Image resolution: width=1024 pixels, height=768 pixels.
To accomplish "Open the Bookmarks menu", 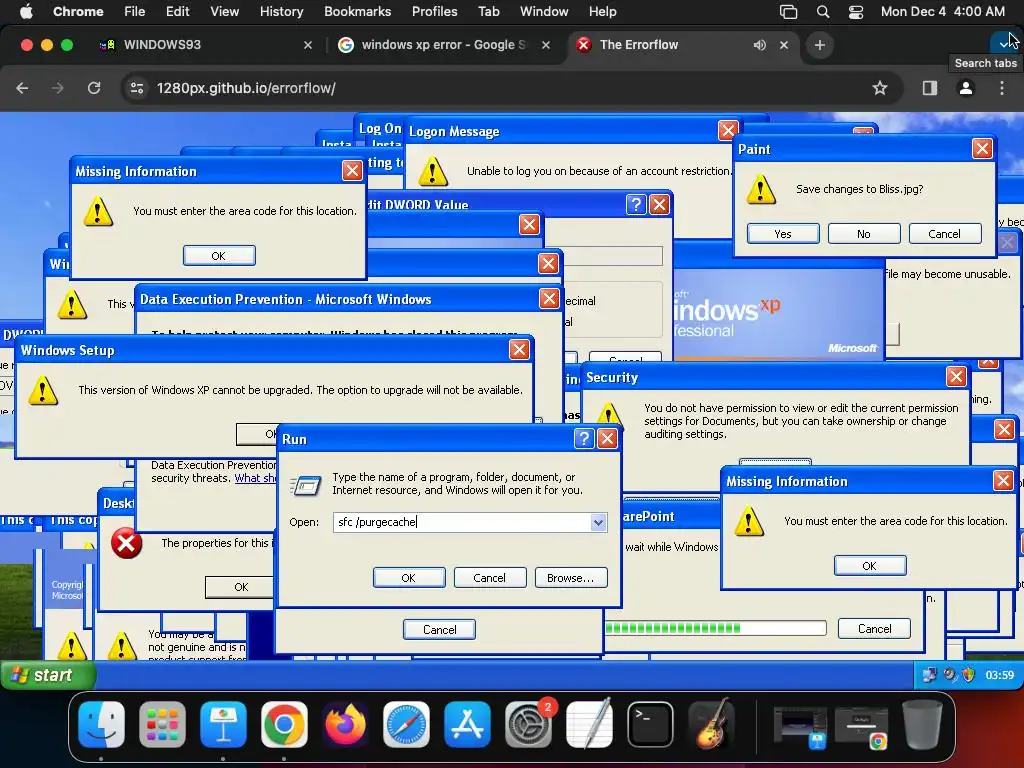I will click(357, 12).
